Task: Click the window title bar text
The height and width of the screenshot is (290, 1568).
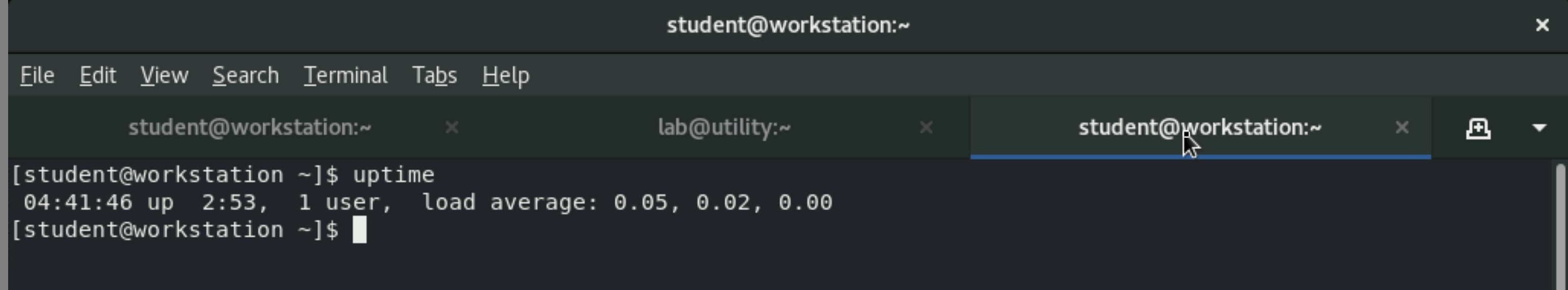Action: (x=788, y=25)
